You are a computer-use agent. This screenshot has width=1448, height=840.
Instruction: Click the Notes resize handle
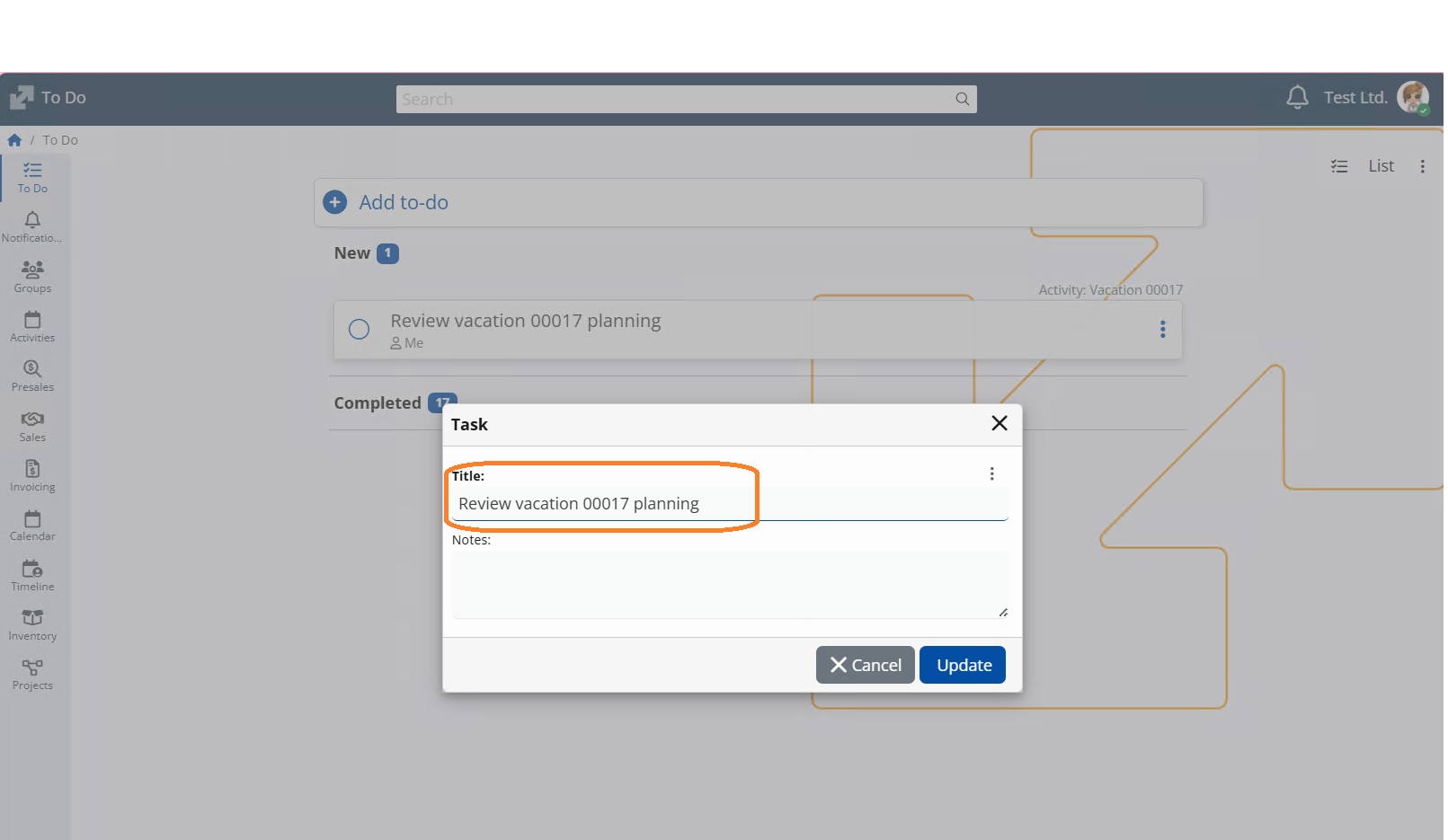pyautogui.click(x=1002, y=613)
